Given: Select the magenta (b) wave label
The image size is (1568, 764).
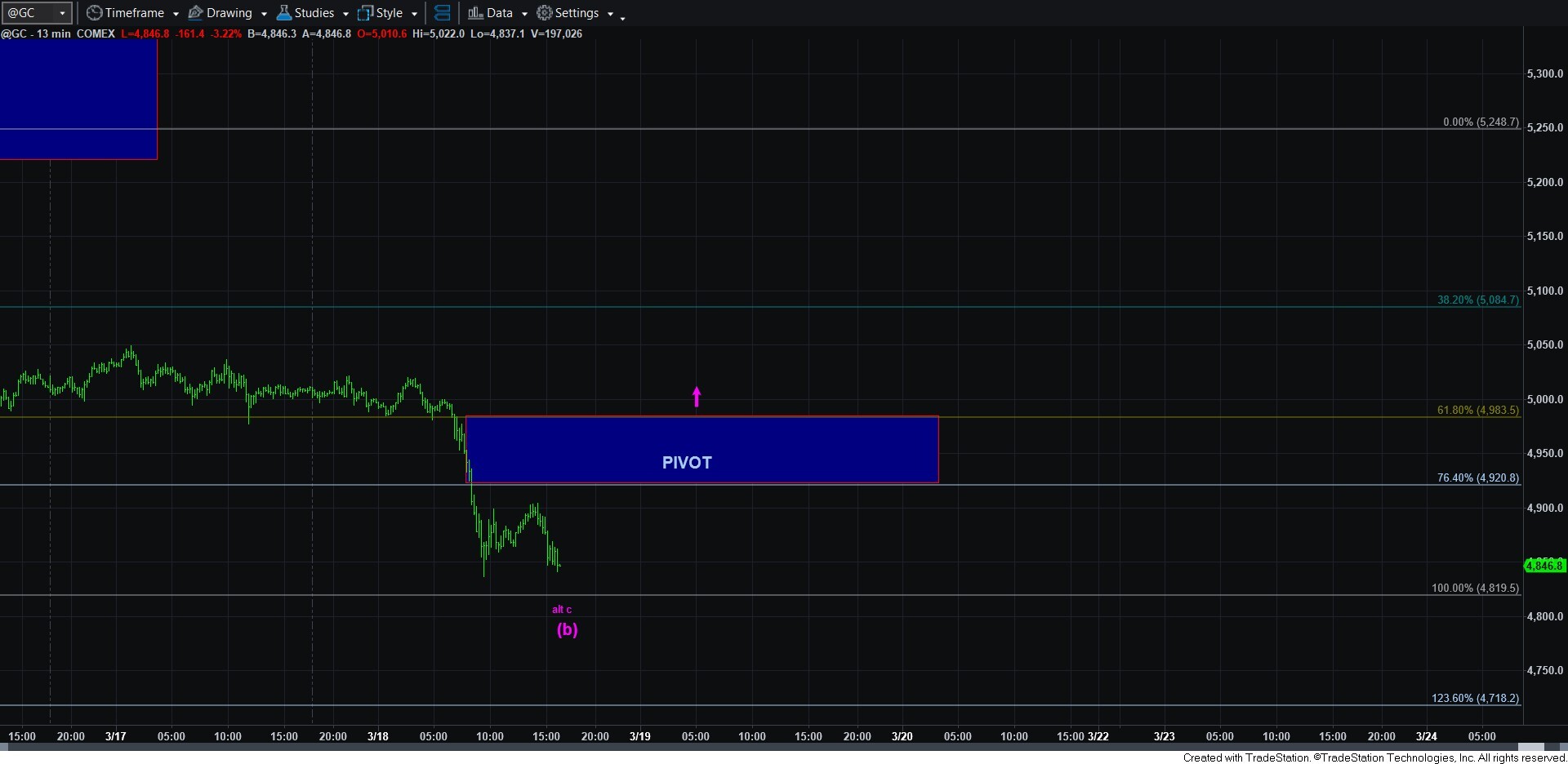Looking at the screenshot, I should [x=567, y=629].
